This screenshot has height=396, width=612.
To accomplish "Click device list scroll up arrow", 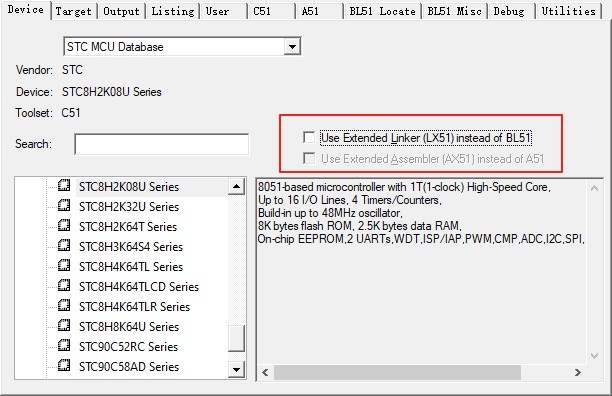I will point(236,186).
